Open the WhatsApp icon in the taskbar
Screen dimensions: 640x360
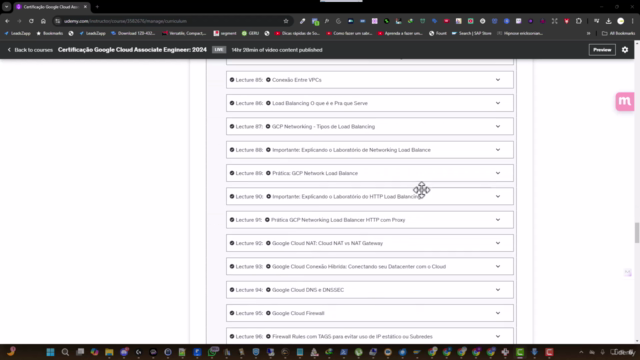tap(212, 352)
